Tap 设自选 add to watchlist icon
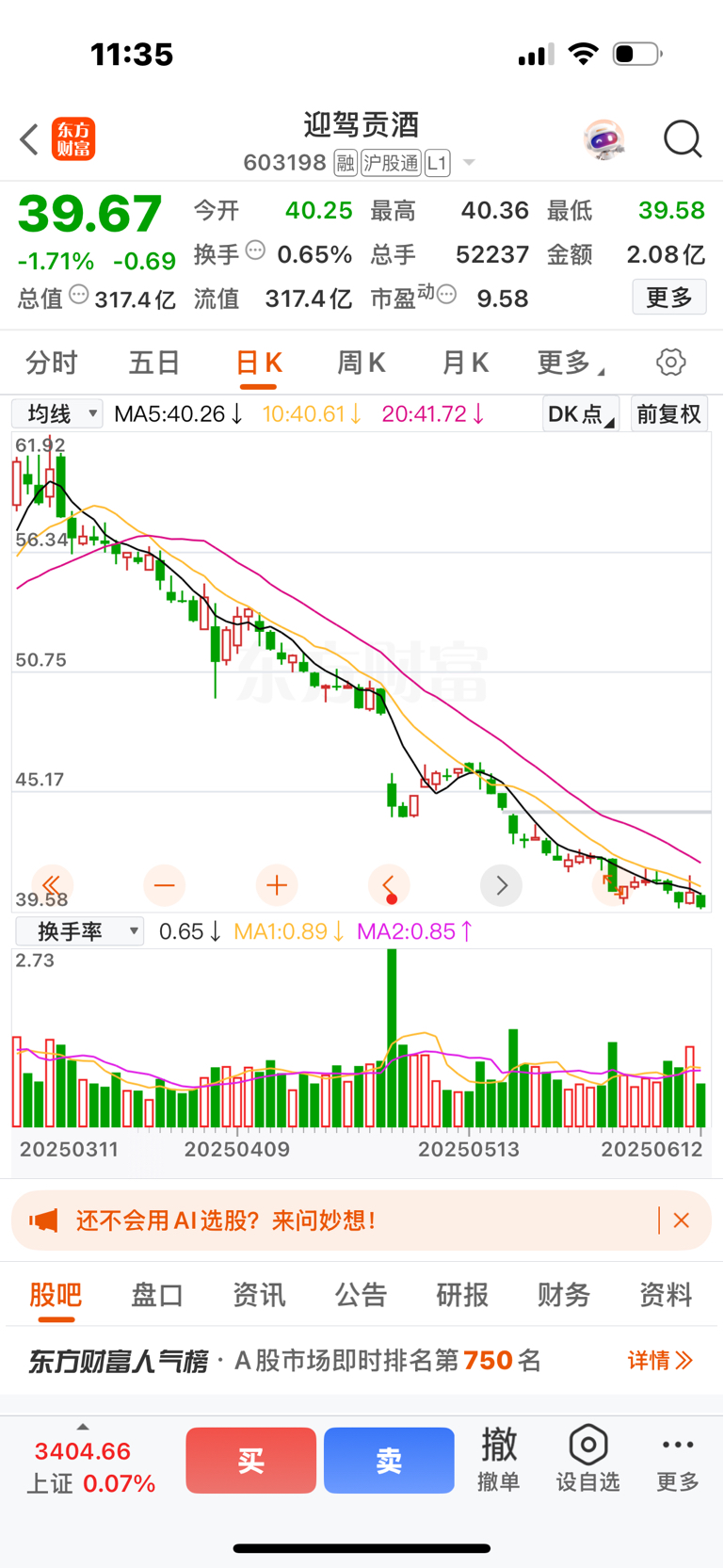The image size is (724, 1568). (x=587, y=1459)
